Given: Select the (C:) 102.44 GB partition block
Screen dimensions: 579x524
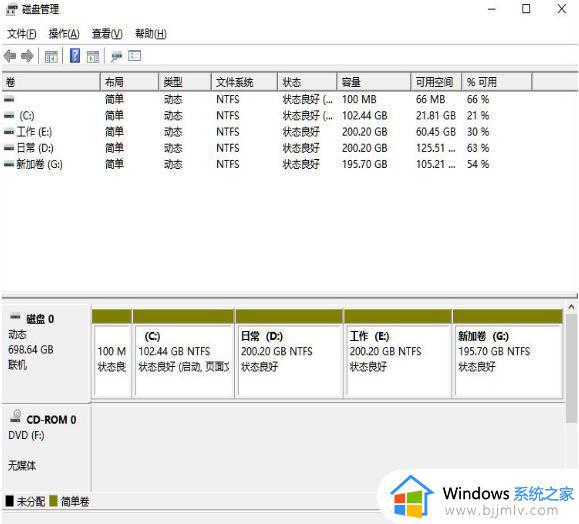Looking at the screenshot, I should point(184,354).
